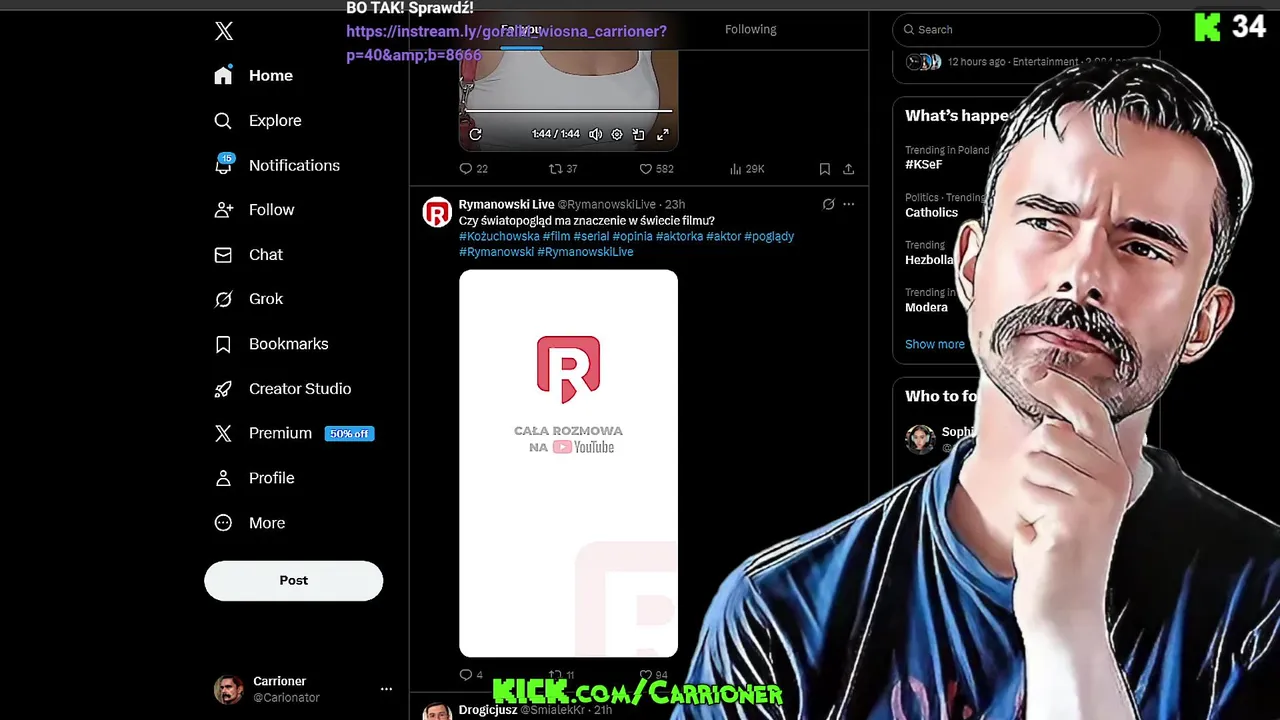This screenshot has width=1280, height=720.
Task: Click the #aktorka hashtag
Action: point(679,236)
